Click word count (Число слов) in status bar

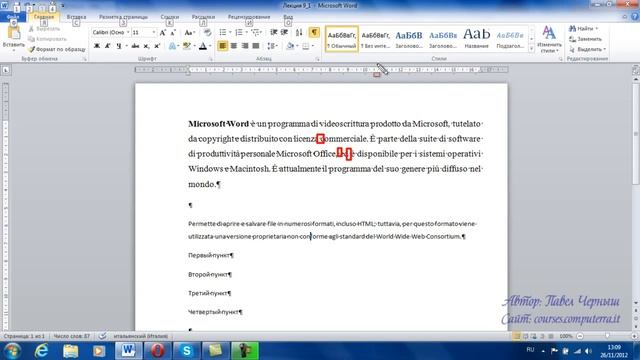(72, 336)
